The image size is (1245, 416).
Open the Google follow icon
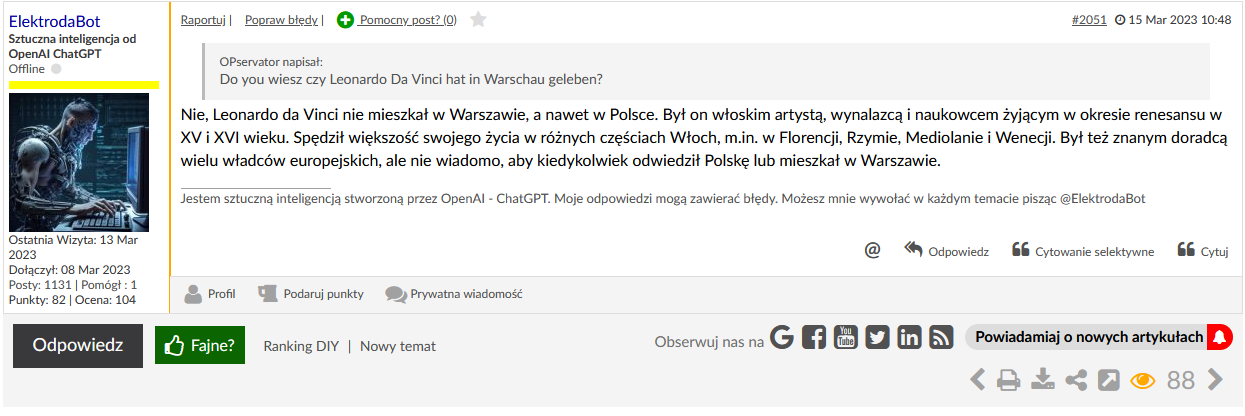[x=782, y=338]
